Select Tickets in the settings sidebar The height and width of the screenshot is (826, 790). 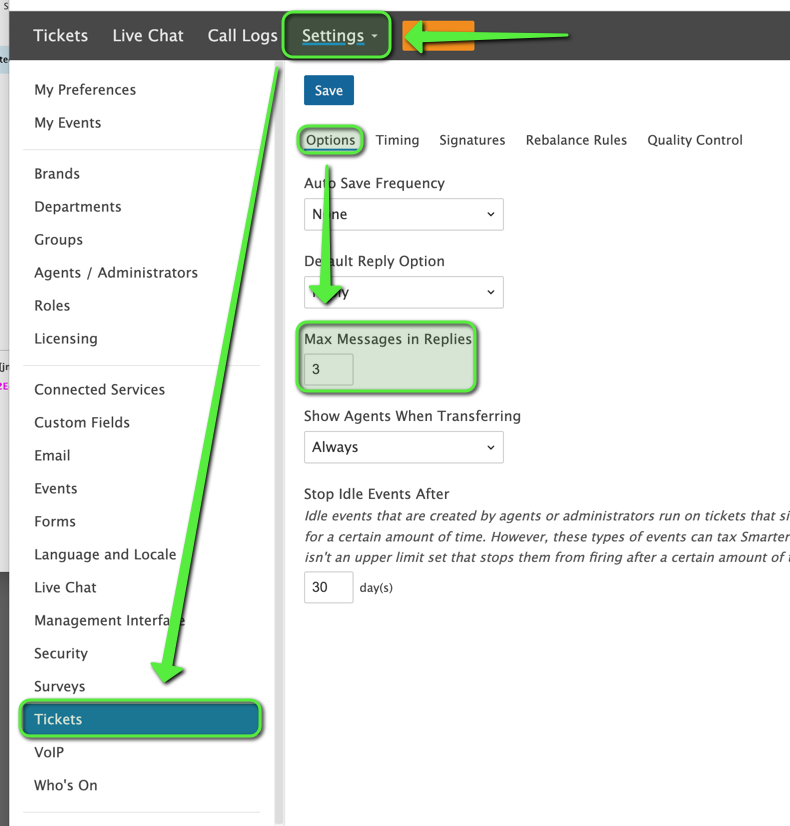pos(141,719)
